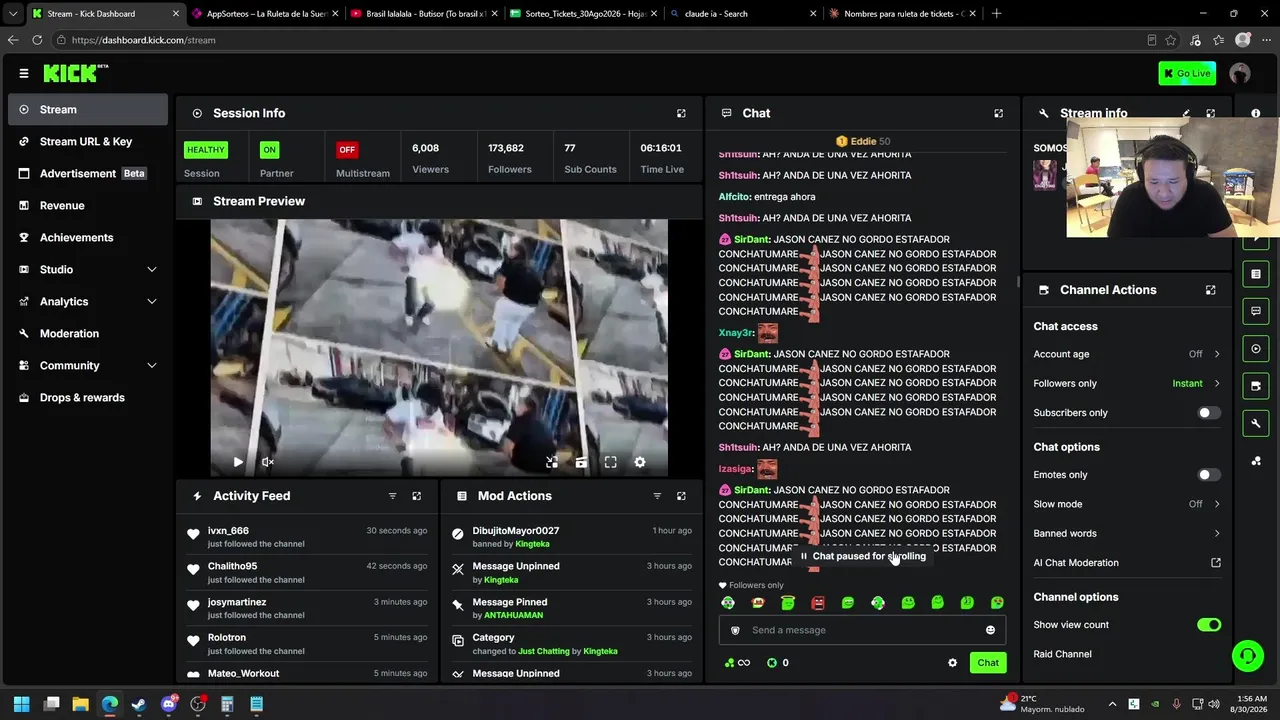Screen dimensions: 1280x720
Task: Open Achievements page
Action: coord(88,237)
